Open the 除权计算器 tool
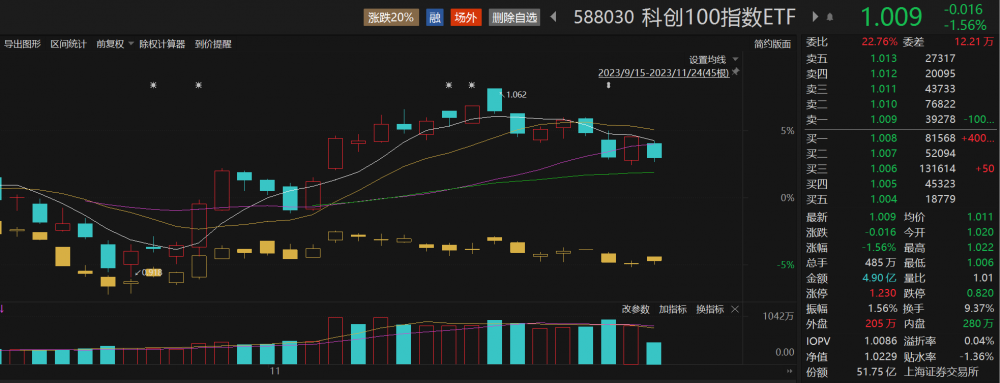 tap(163, 45)
